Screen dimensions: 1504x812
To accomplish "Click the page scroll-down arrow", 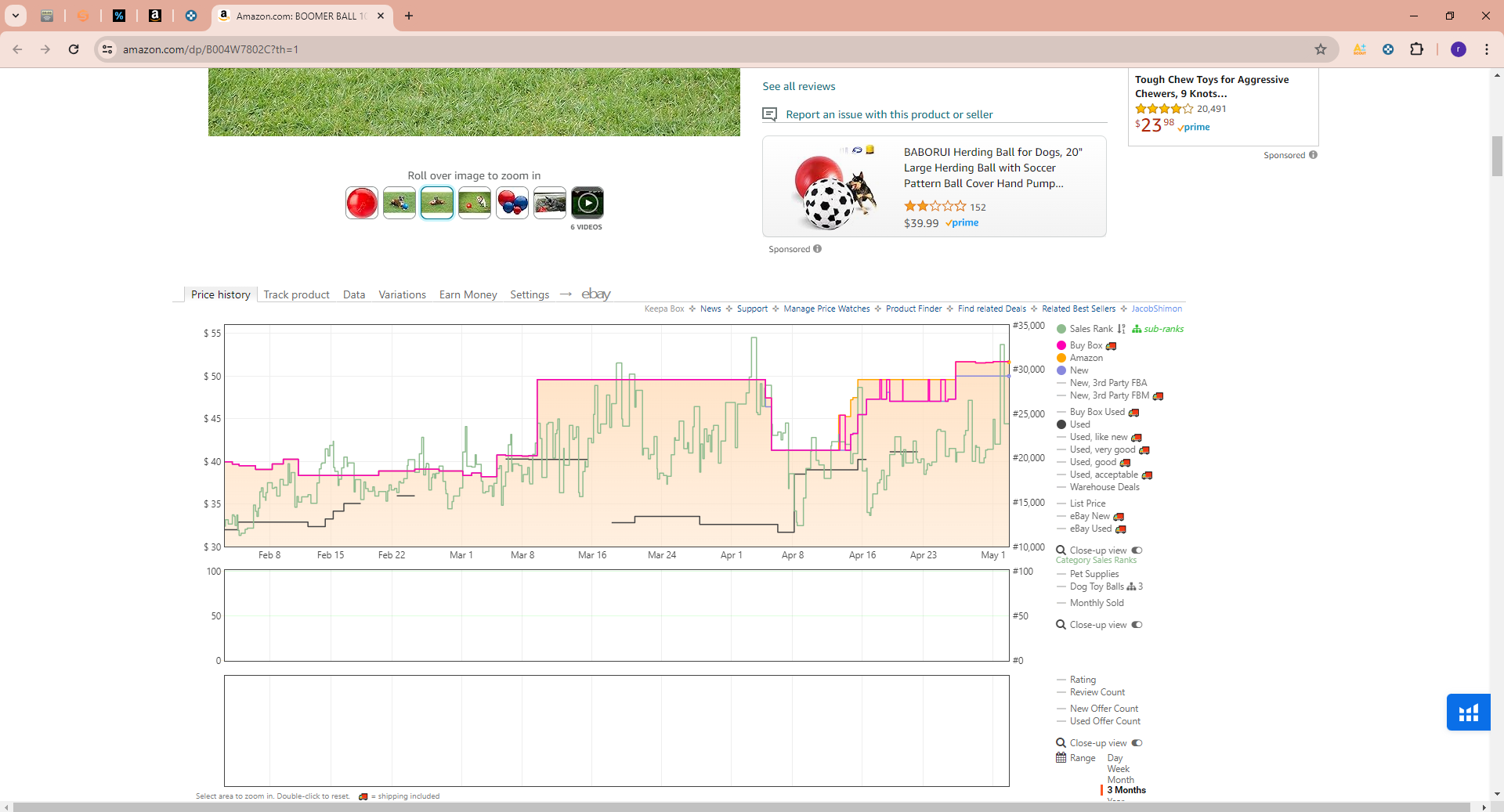I will [x=1497, y=794].
